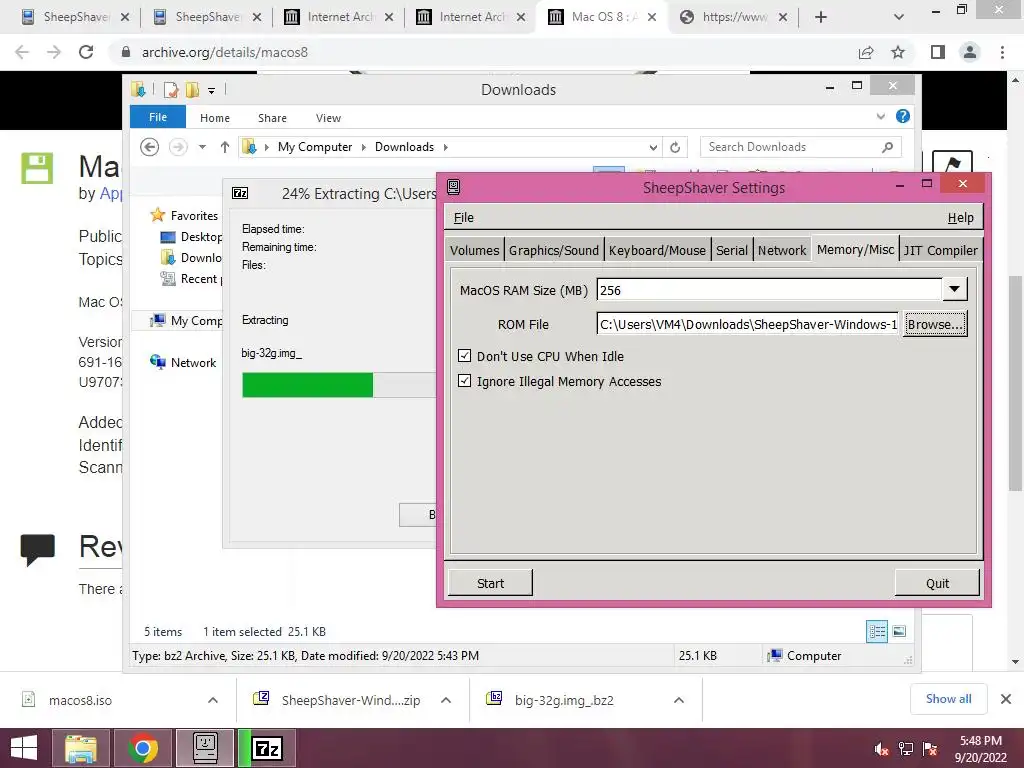Image resolution: width=1024 pixels, height=768 pixels.
Task: Open the Explorer File ribbon tab
Action: [x=158, y=117]
